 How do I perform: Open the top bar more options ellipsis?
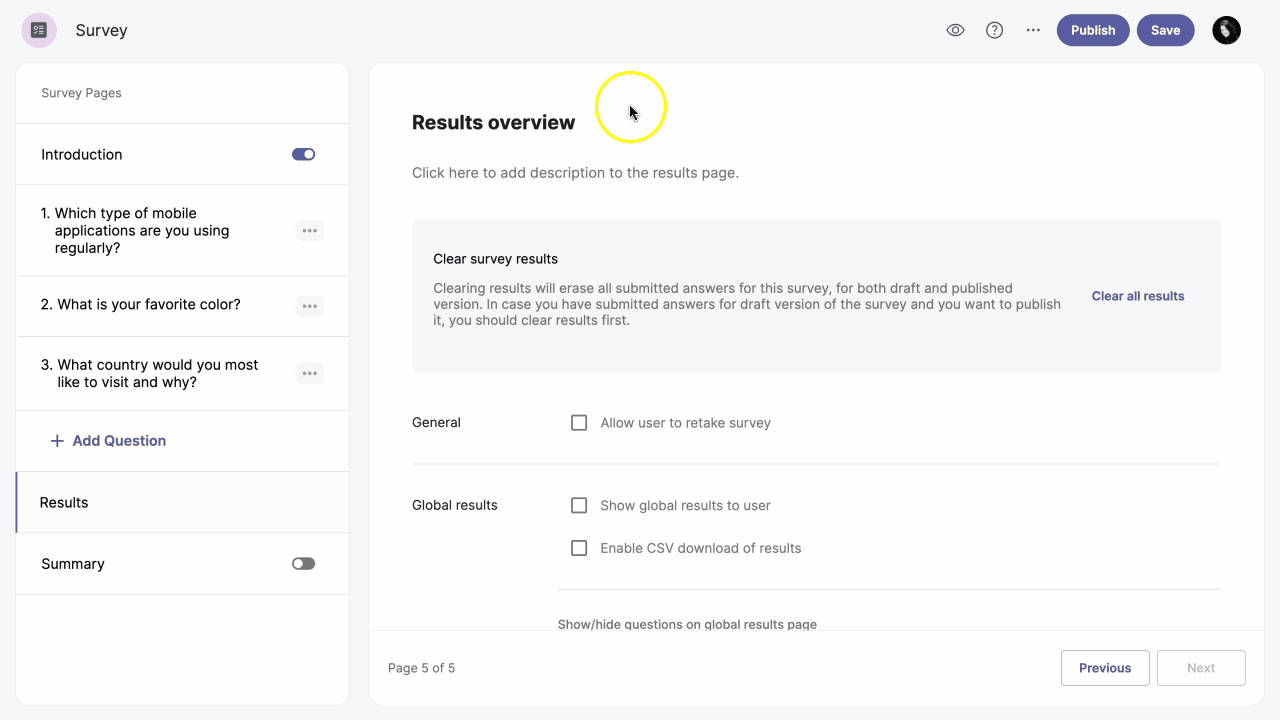(1033, 30)
